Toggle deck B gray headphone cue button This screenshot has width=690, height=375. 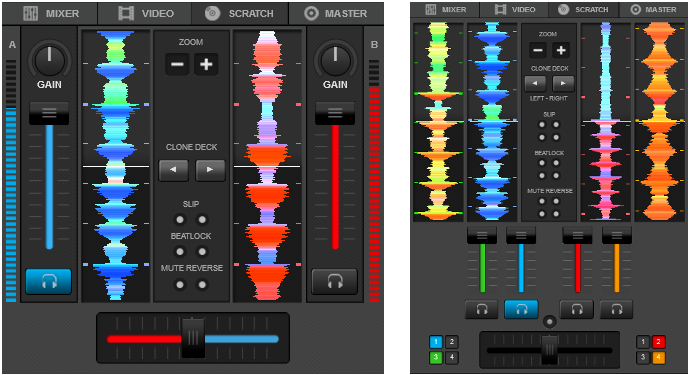coord(334,281)
